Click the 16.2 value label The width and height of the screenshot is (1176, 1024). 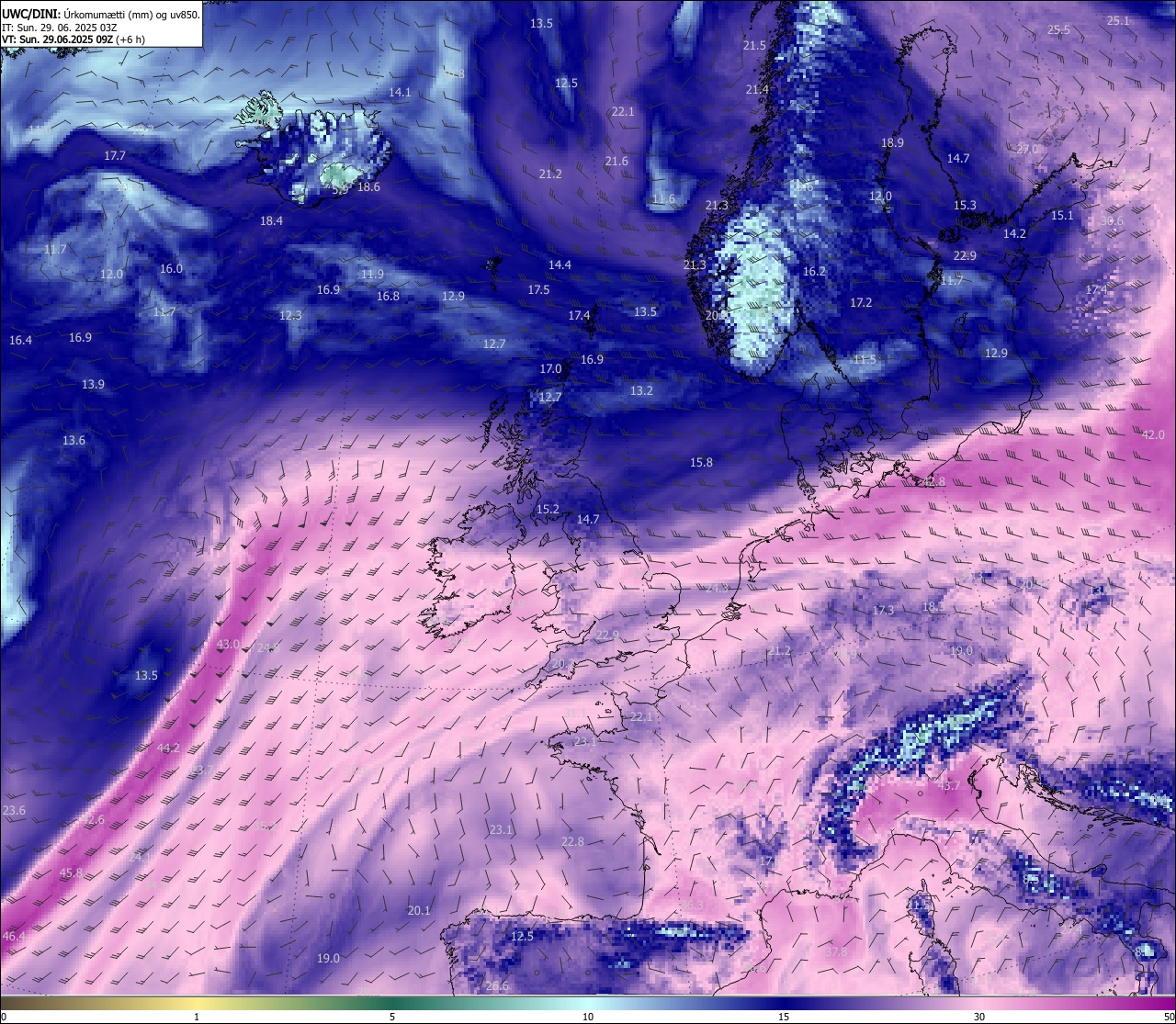coord(814,271)
